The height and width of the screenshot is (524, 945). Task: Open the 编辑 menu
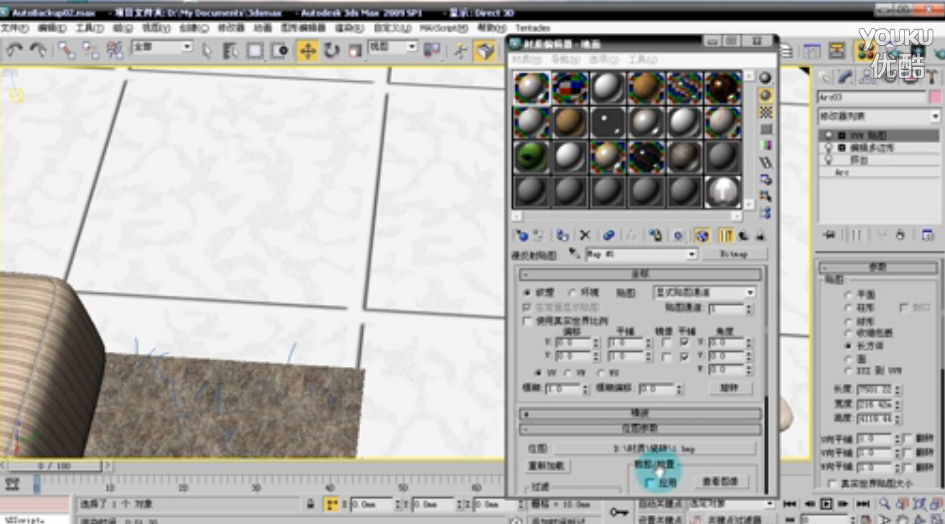(x=52, y=28)
